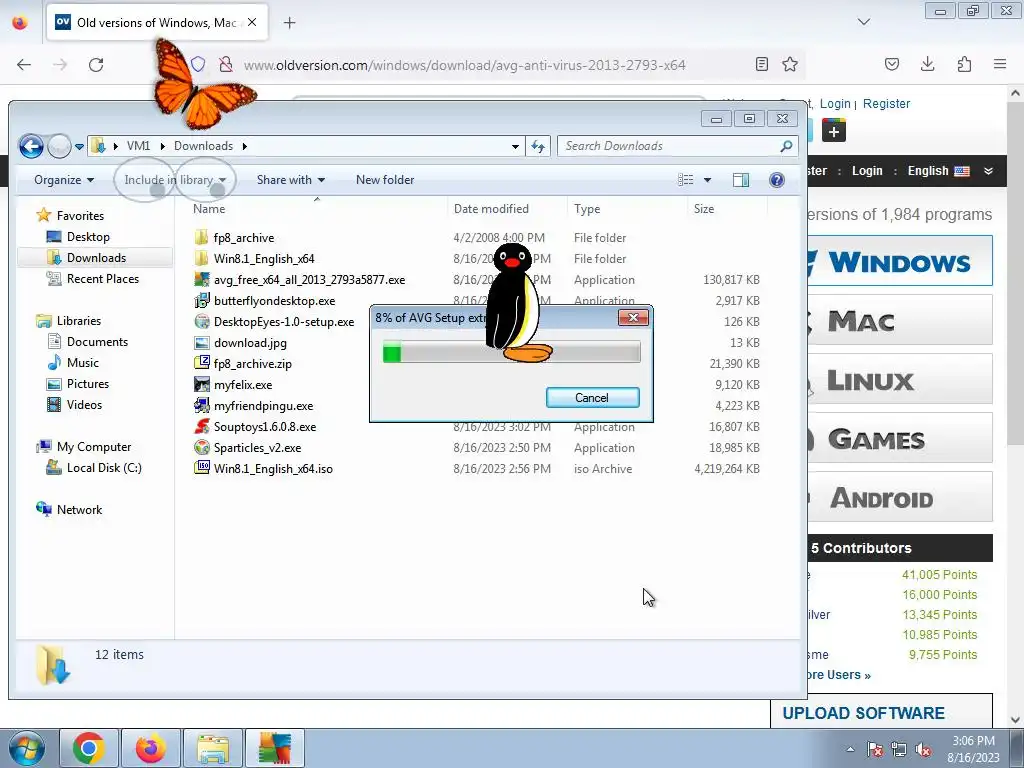Select Desktop in Favorites

(x=88, y=236)
